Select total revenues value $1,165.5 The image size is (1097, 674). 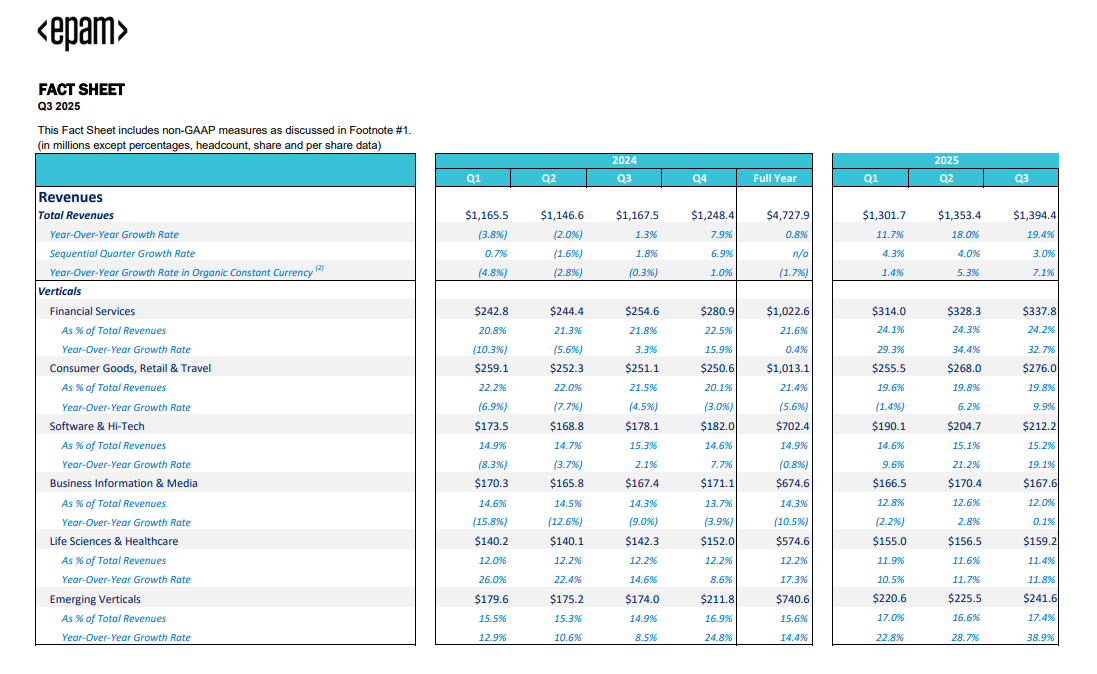coord(487,216)
